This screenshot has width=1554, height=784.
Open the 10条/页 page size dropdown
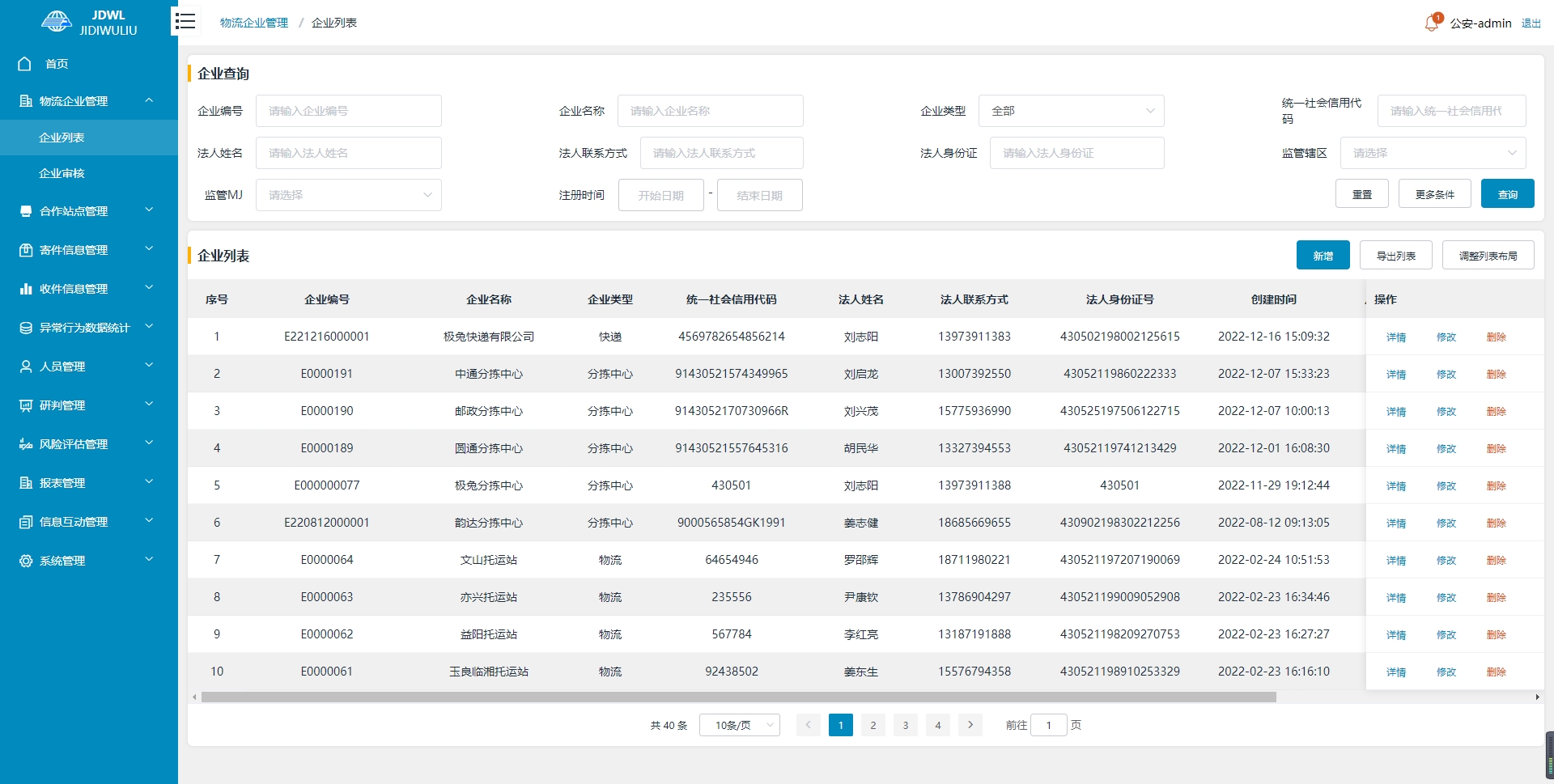pos(739,725)
